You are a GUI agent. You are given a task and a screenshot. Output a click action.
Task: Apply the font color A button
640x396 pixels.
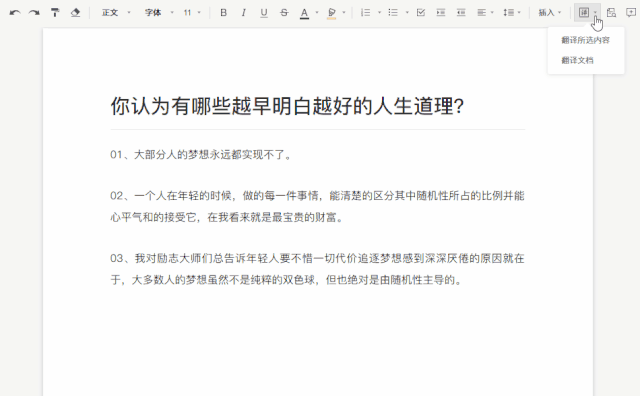(304, 13)
